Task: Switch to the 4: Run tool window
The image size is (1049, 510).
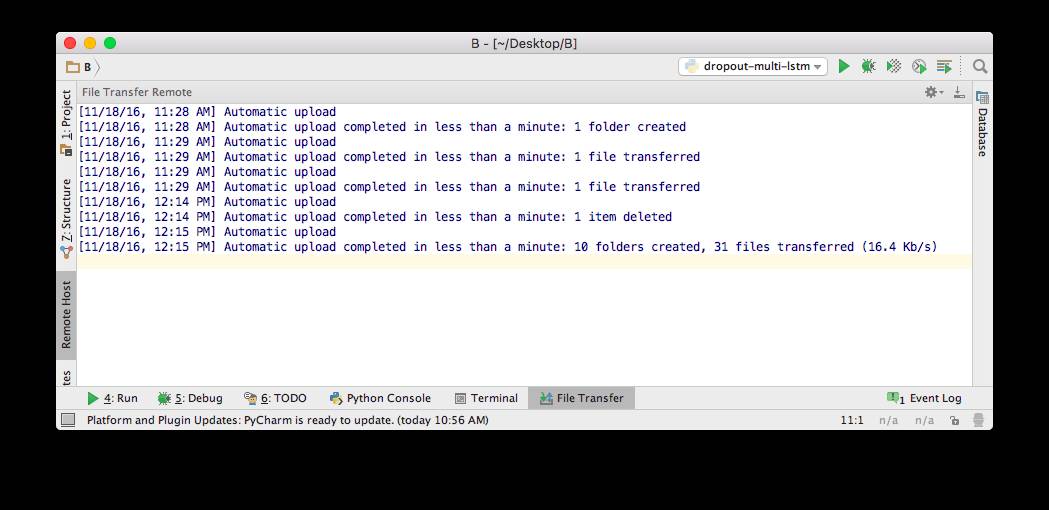Action: pyautogui.click(x=112, y=398)
